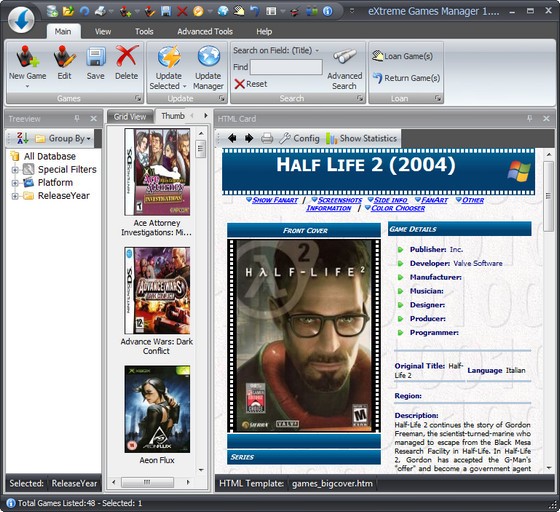The height and width of the screenshot is (512, 560).
Task: Select the Thumb view tab
Action: coord(173,116)
